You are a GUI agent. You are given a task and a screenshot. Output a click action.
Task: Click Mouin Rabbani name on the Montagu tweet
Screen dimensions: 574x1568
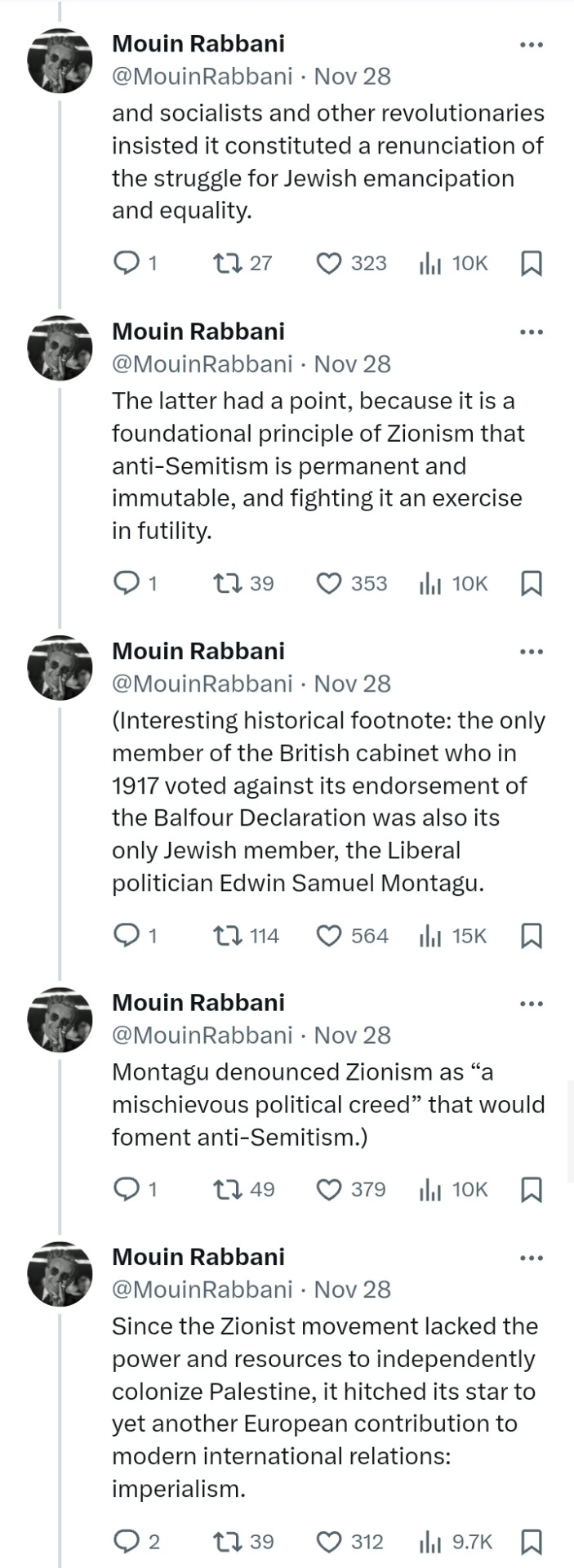click(x=198, y=1002)
